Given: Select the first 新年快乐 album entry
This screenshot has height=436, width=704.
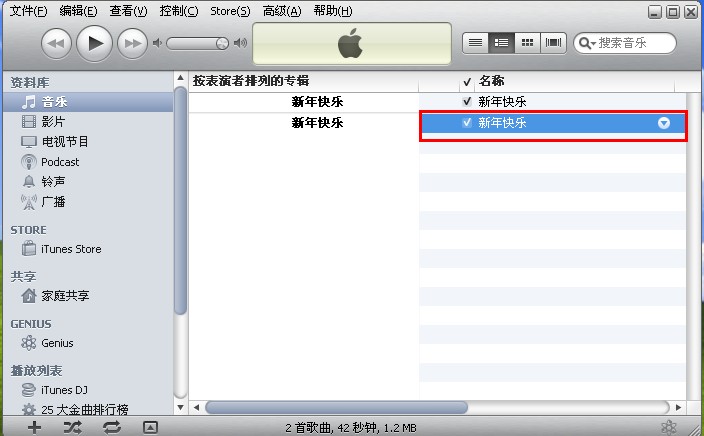Looking at the screenshot, I should (317, 102).
